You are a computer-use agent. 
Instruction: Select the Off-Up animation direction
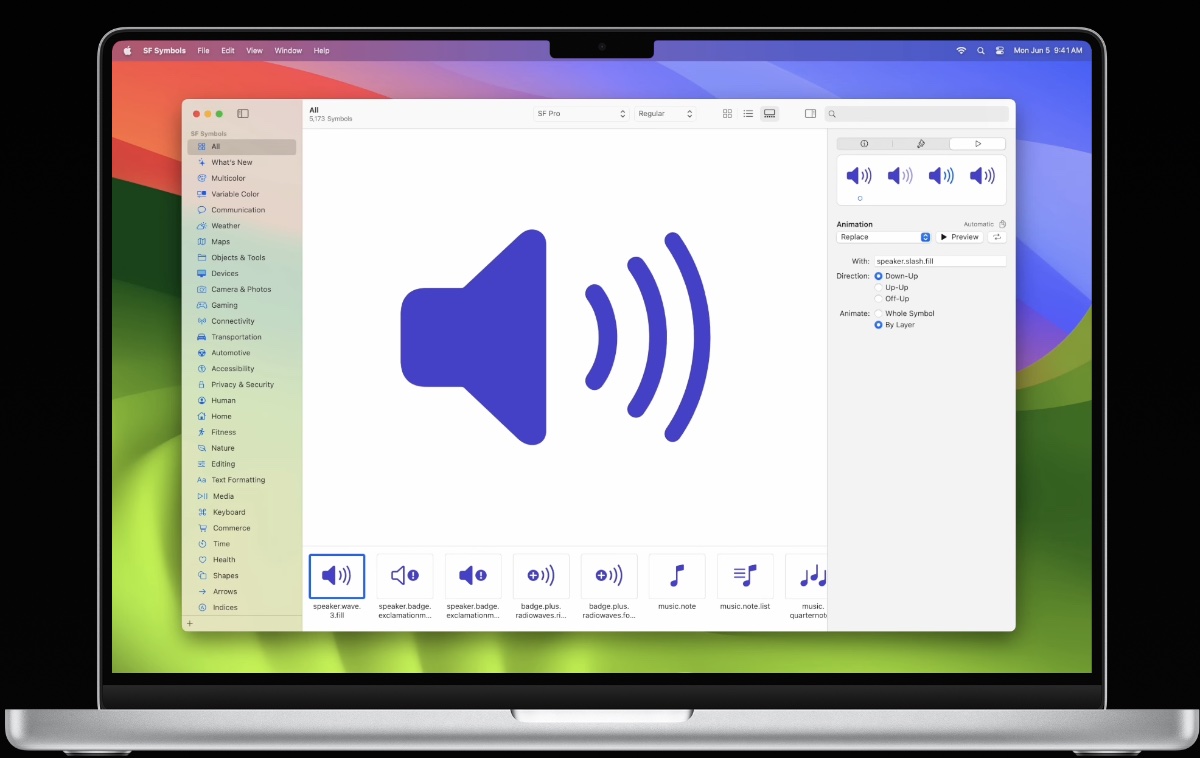879,298
